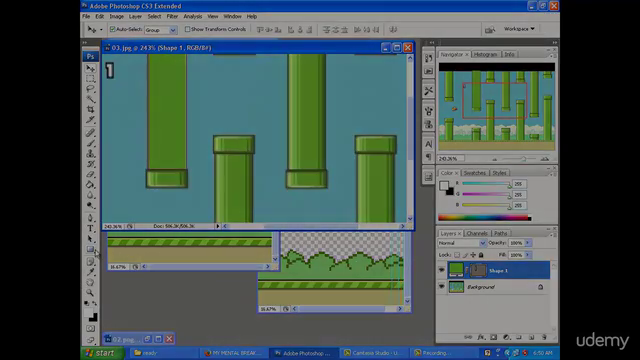Select the Lasso tool
Image resolution: width=640 pixels, height=360 pixels.
91,89
